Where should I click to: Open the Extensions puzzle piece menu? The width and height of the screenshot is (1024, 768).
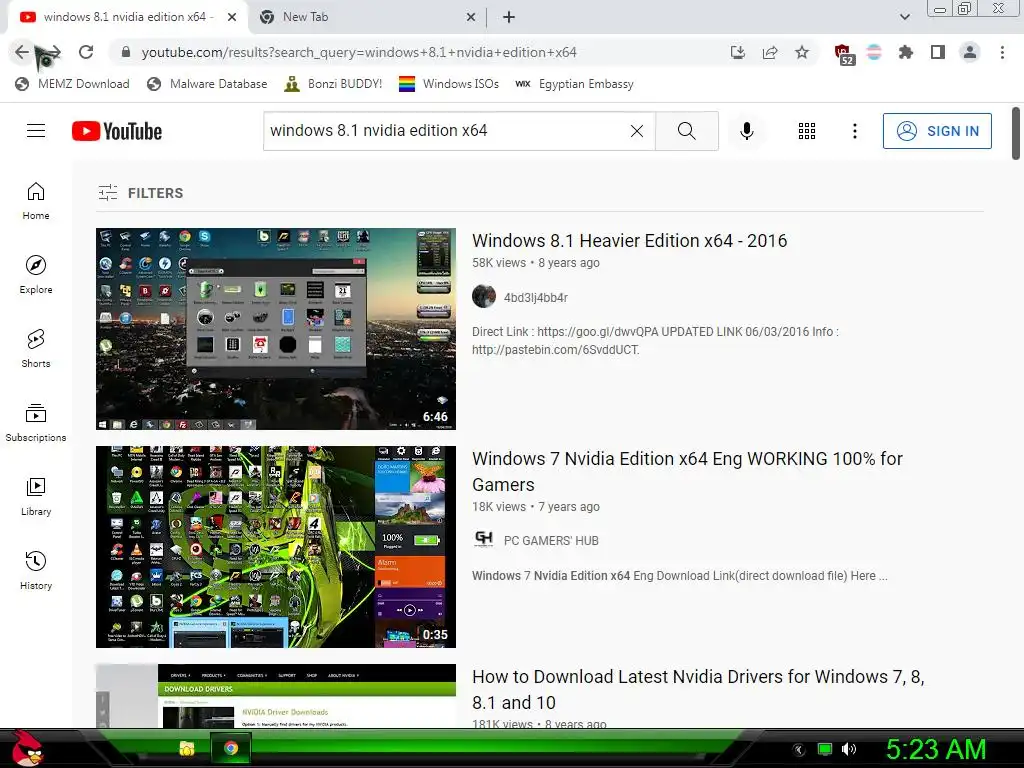point(906,52)
